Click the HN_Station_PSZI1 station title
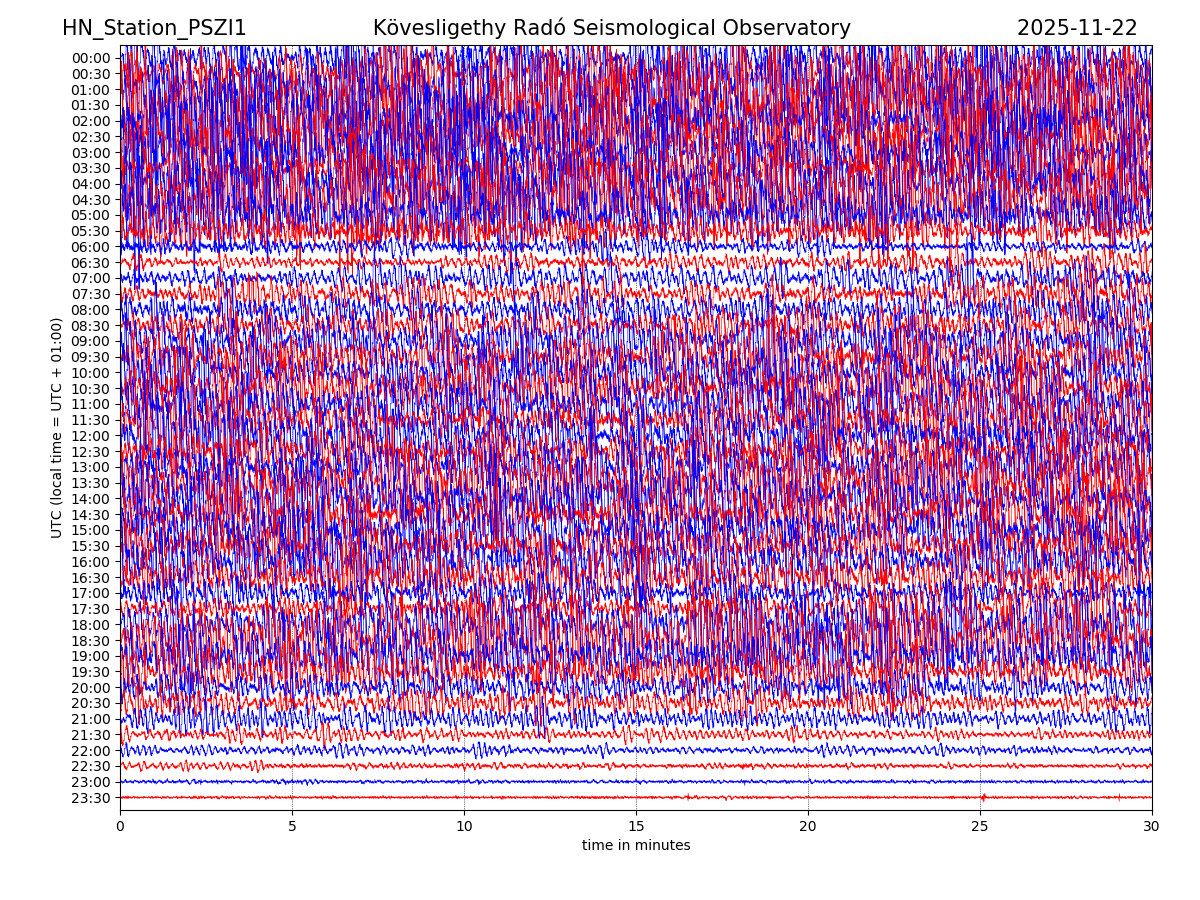Image resolution: width=1200 pixels, height=900 pixels. point(154,28)
